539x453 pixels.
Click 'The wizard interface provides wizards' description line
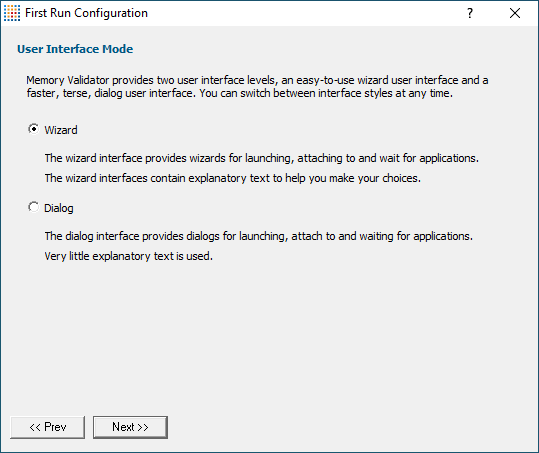pos(262,158)
